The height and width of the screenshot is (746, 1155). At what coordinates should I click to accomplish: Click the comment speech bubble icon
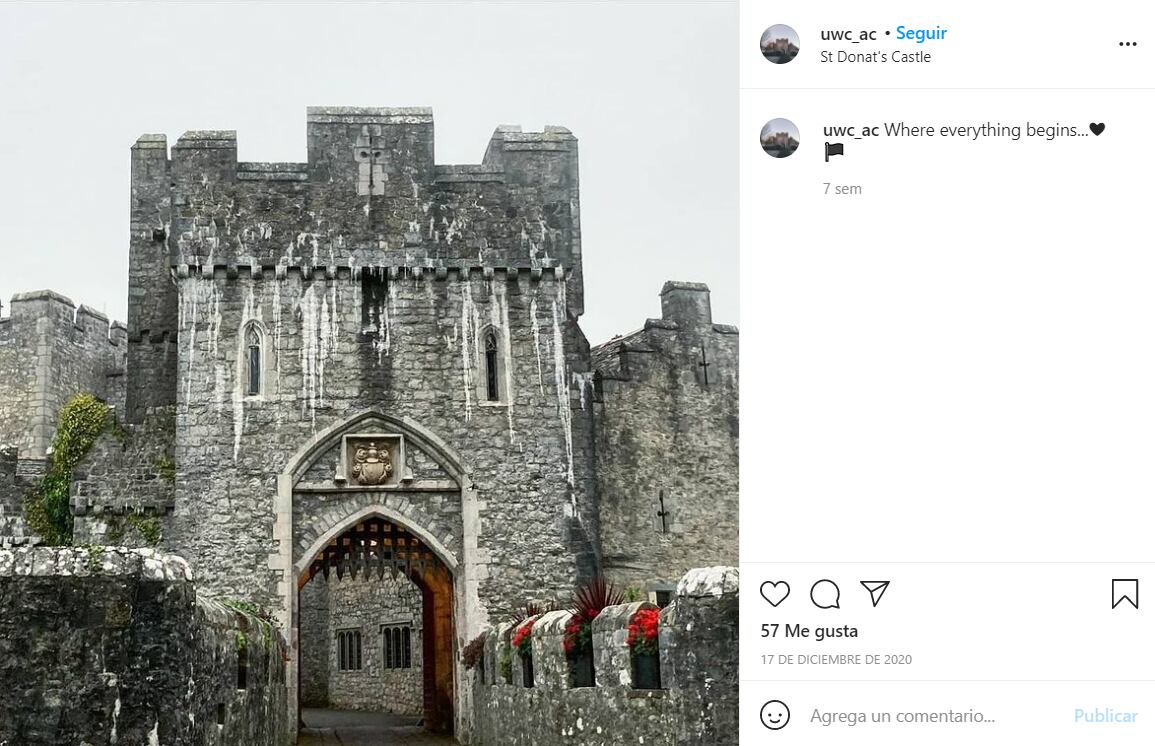[x=825, y=594]
